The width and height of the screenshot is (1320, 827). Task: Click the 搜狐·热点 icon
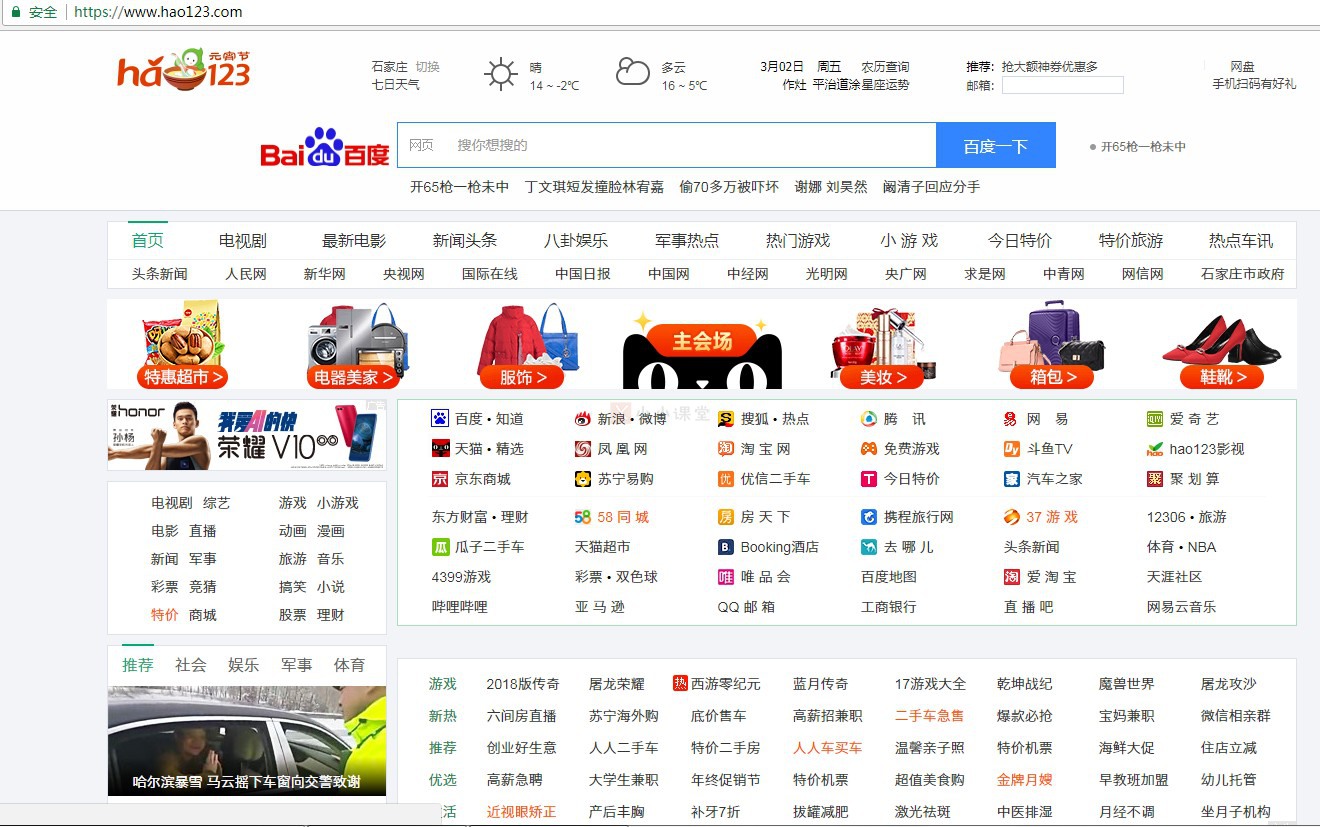(x=726, y=418)
